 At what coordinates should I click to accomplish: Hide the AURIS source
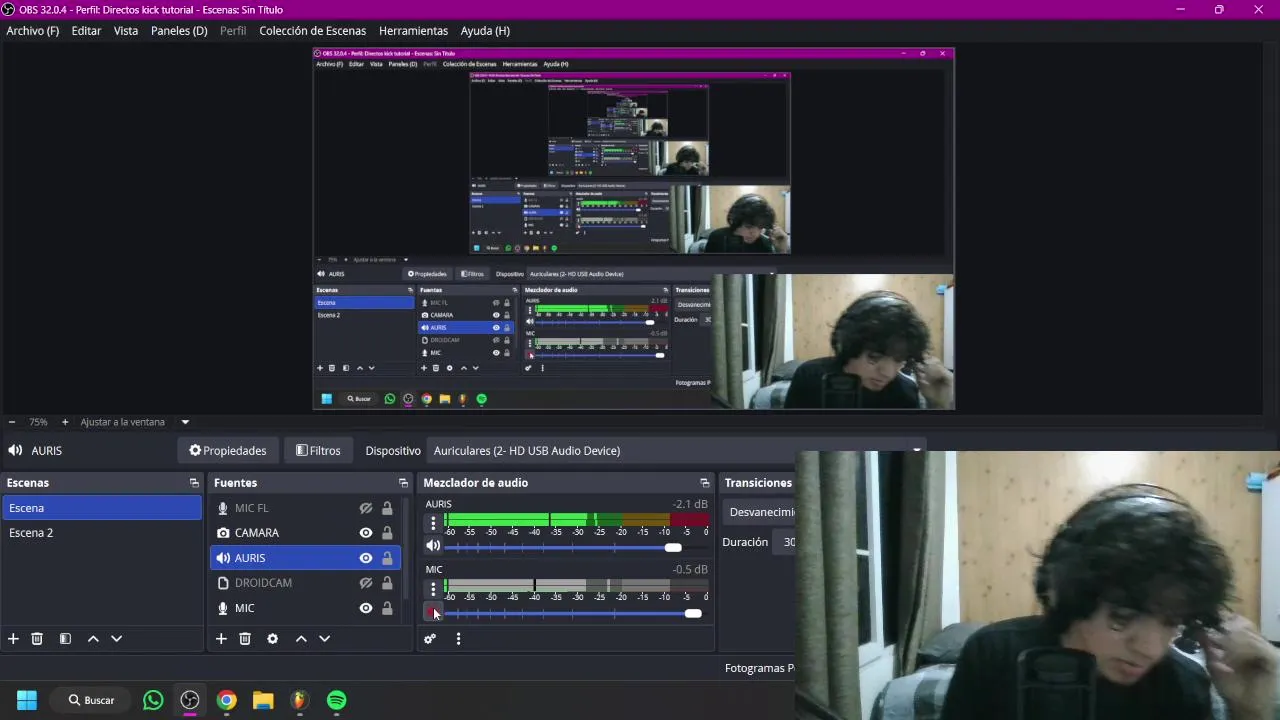click(366, 558)
